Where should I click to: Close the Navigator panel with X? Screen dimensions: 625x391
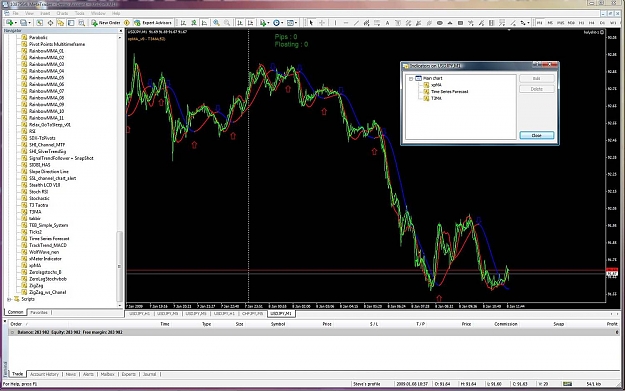120,31
